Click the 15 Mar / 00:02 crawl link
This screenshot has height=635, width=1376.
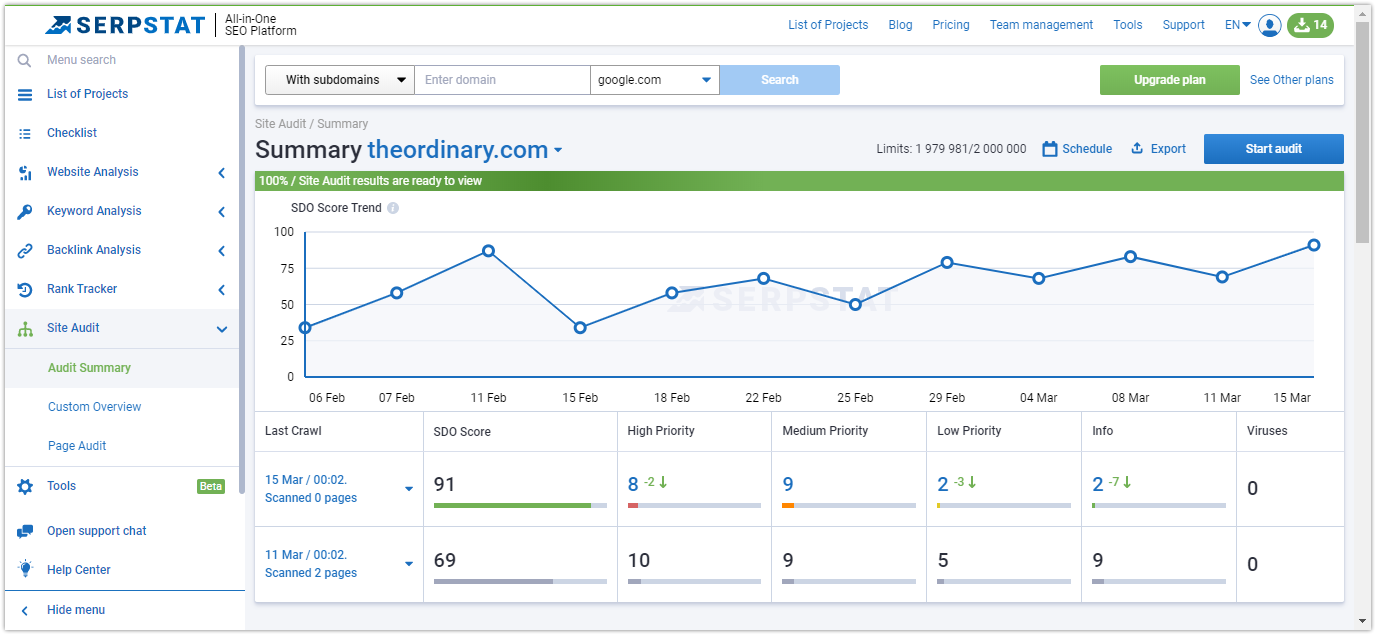(x=306, y=480)
